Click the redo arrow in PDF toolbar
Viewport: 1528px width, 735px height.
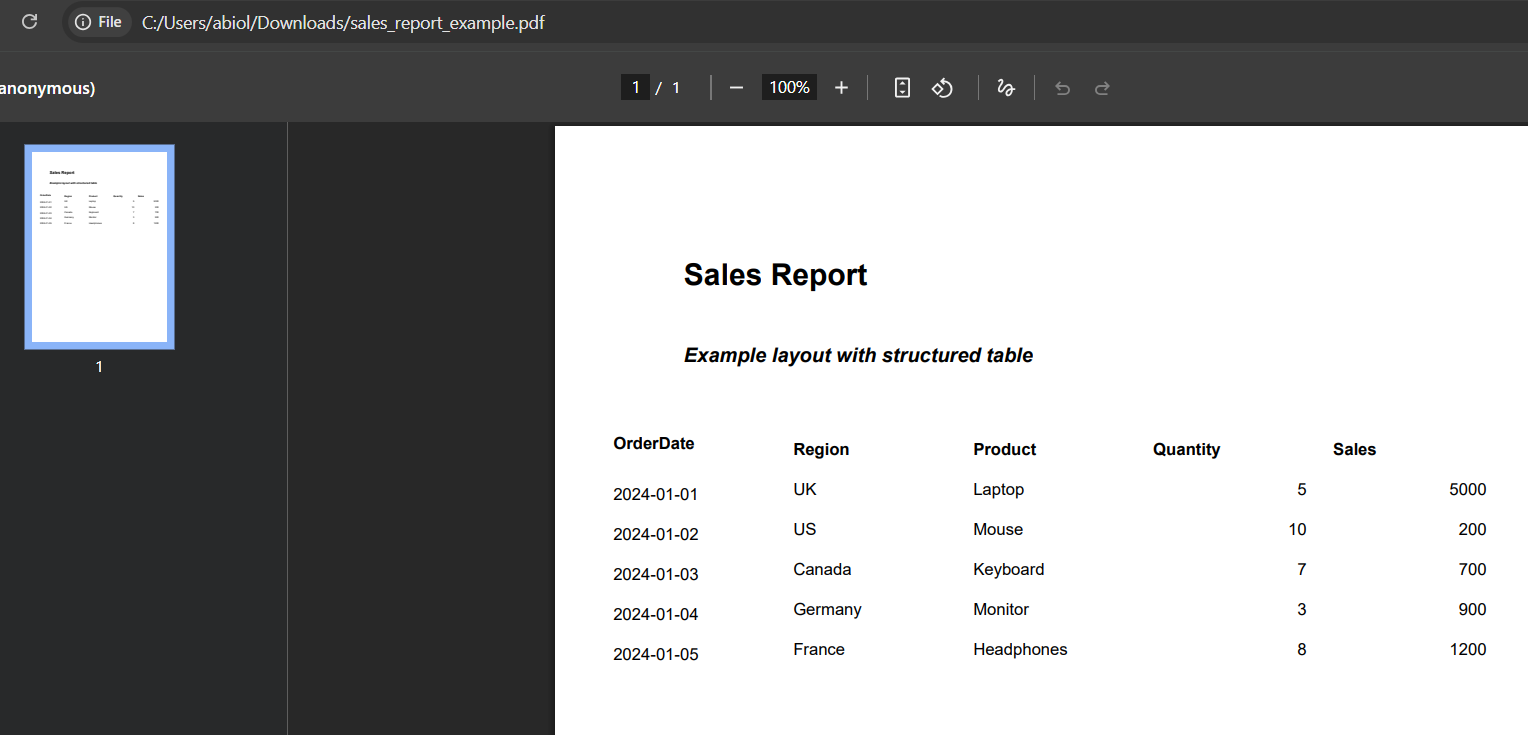tap(1102, 88)
